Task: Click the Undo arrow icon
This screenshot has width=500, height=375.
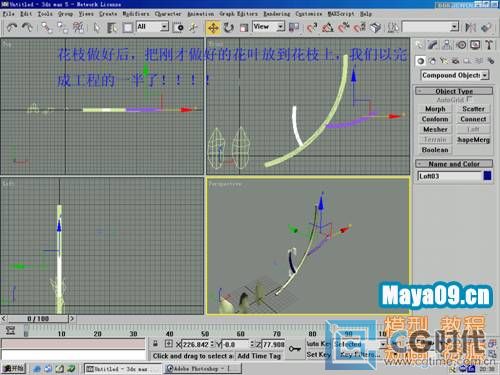Action: [12, 27]
